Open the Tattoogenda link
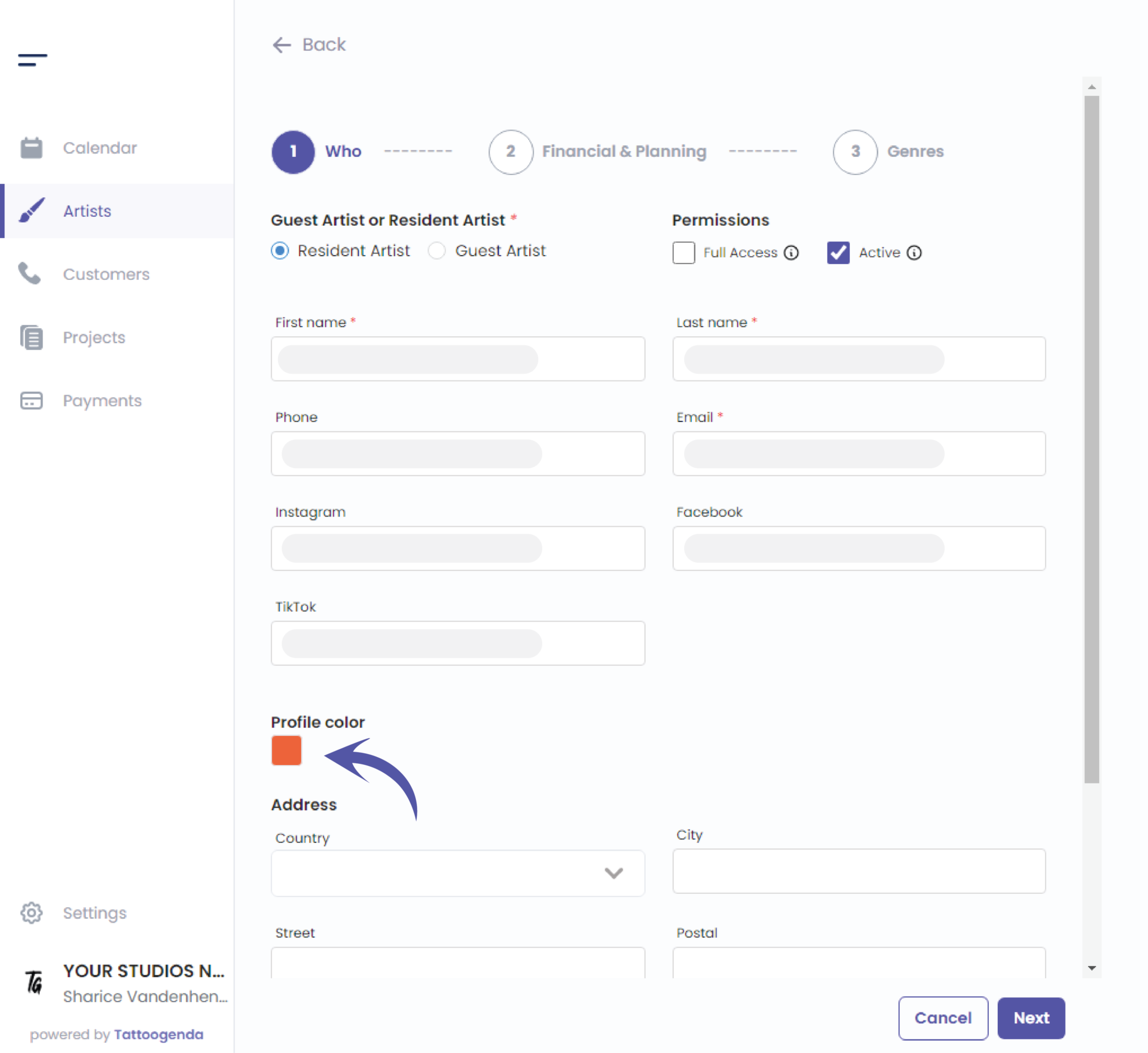Screen dimensions: 1148x1053 pos(159,1034)
